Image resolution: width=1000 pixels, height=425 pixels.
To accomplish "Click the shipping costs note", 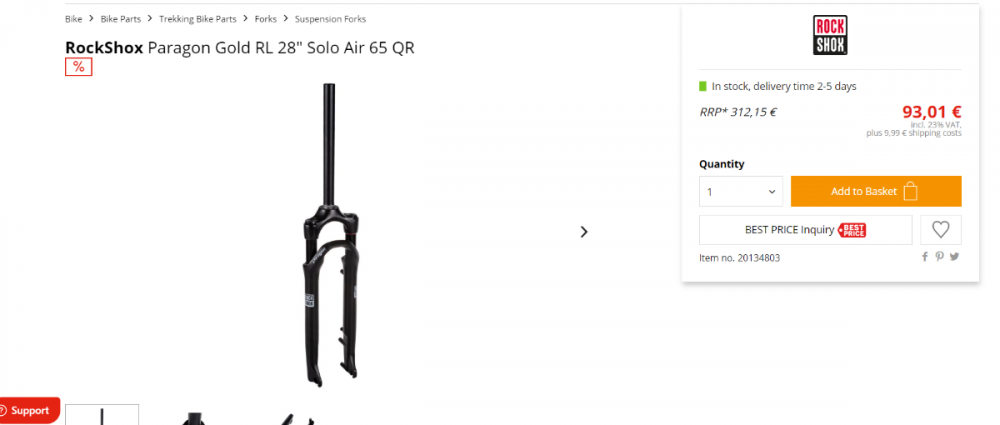I will click(914, 133).
